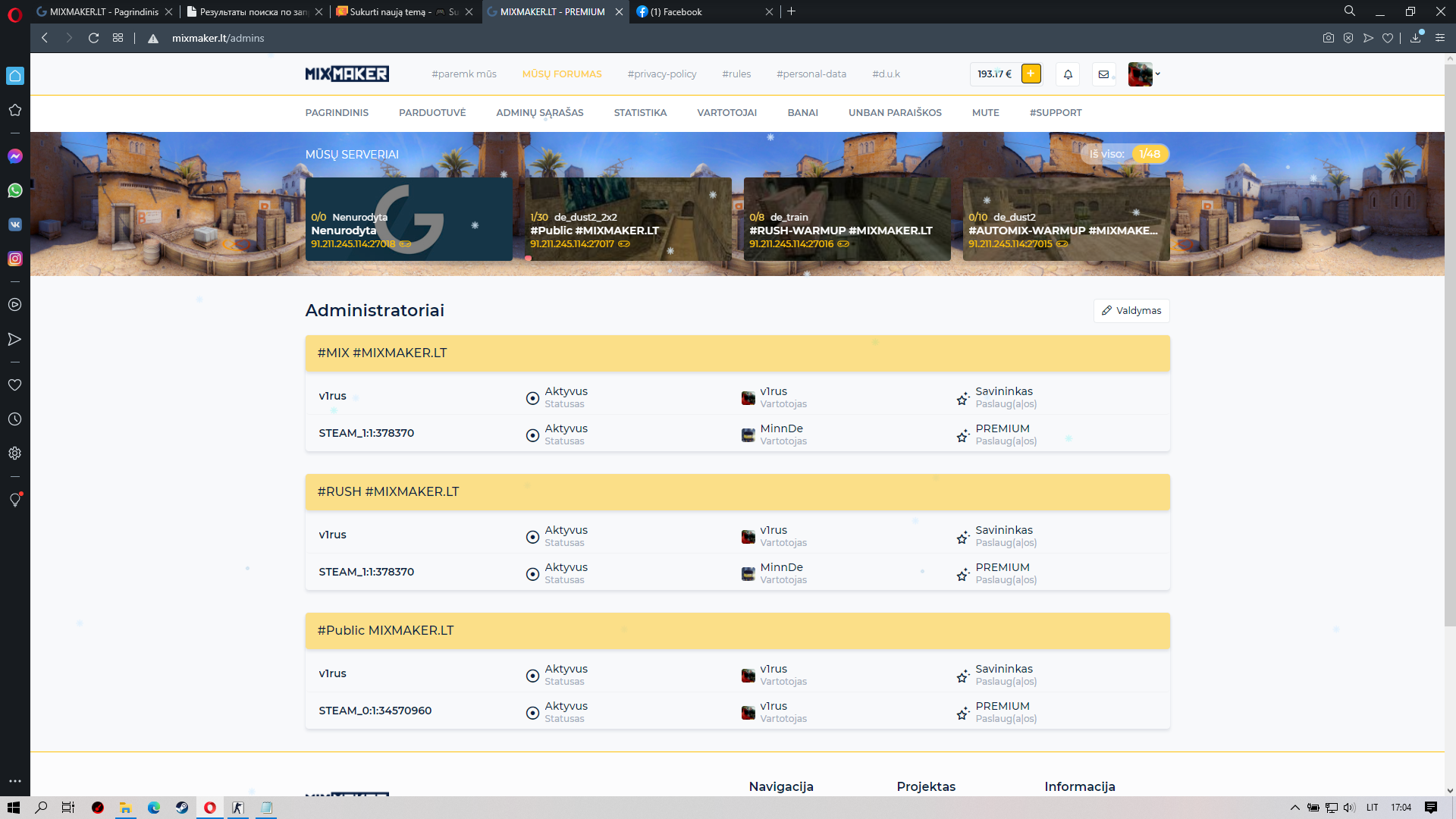
Task: Open the player icon in the Opera sidebar
Action: 15,305
